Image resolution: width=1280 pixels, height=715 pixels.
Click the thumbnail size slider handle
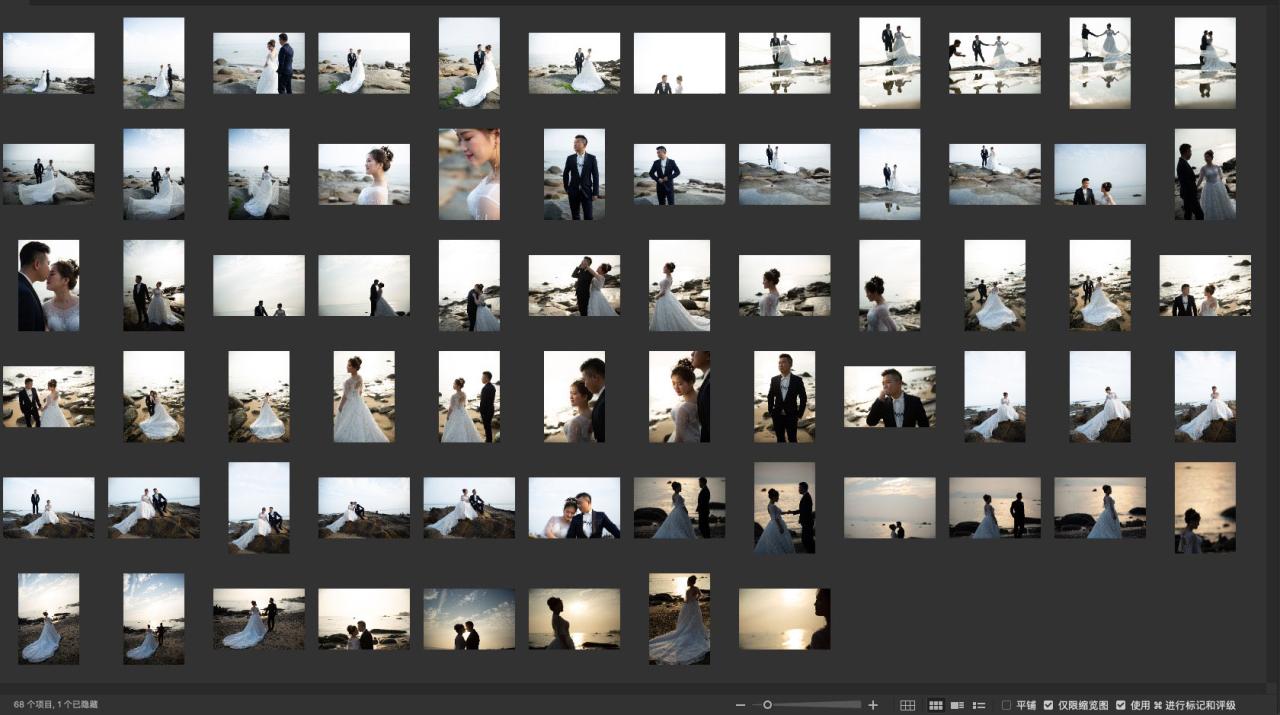[x=767, y=705]
